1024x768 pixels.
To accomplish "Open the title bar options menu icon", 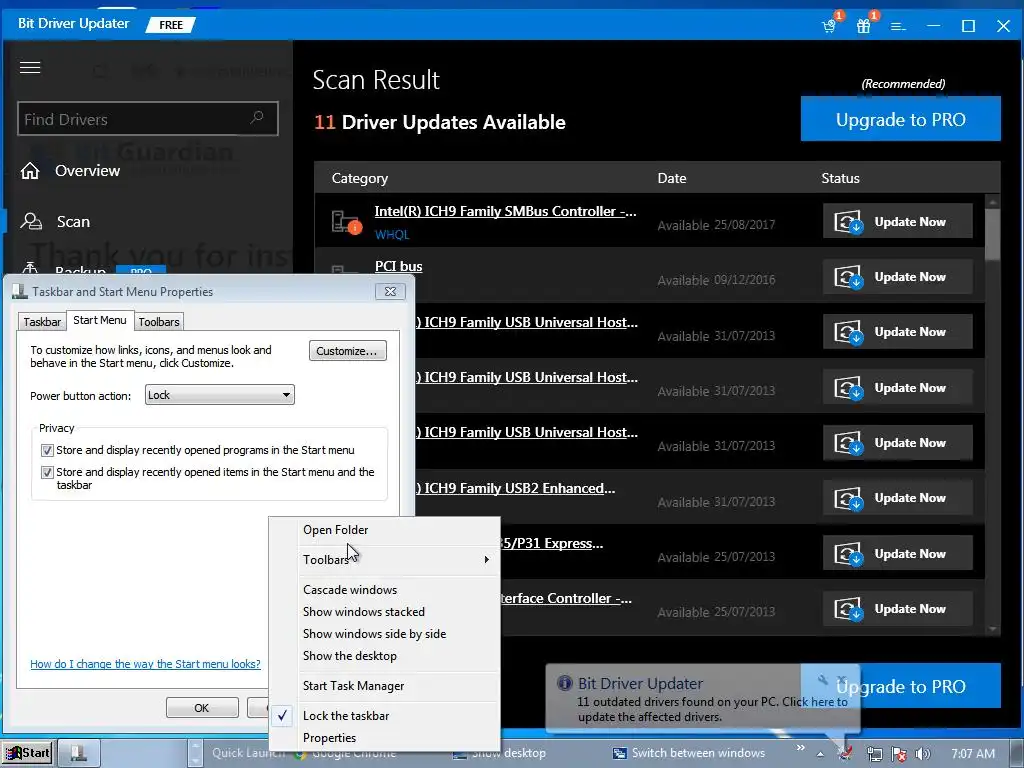I will click(x=898, y=27).
